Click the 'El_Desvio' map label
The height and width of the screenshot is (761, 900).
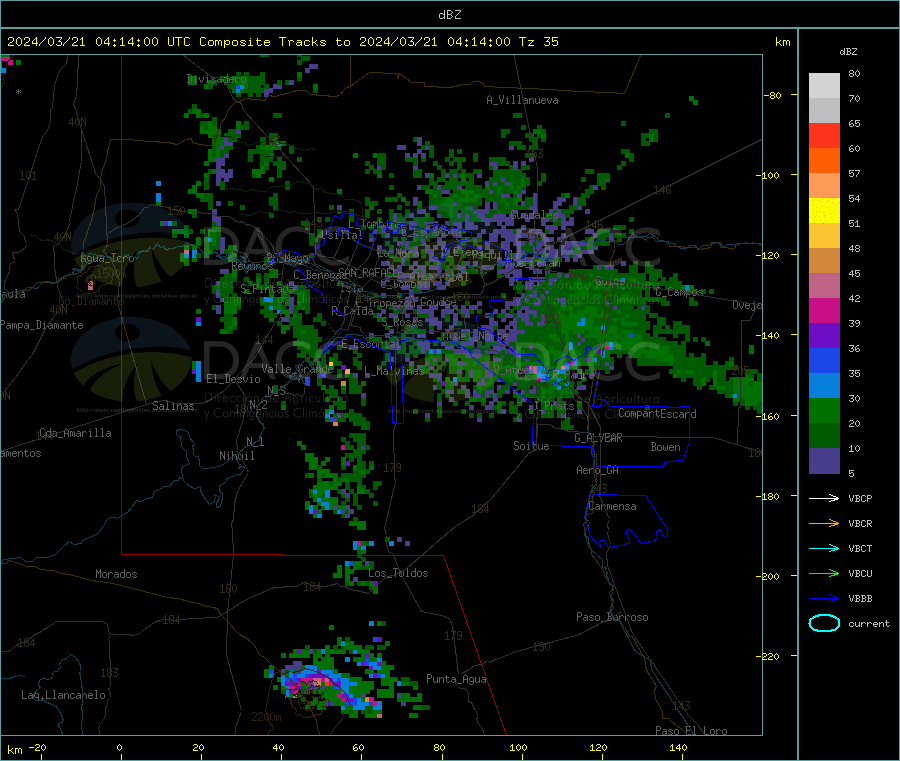pos(233,379)
